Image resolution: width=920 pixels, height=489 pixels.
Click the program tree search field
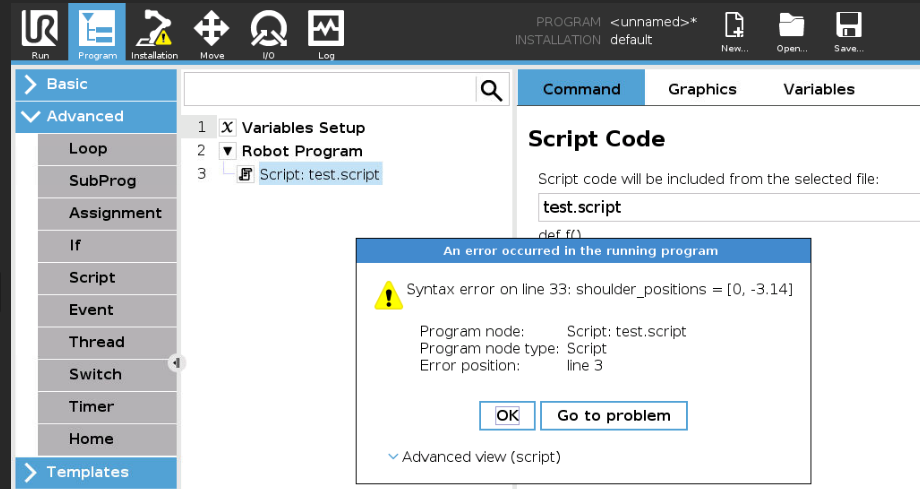tap(330, 90)
